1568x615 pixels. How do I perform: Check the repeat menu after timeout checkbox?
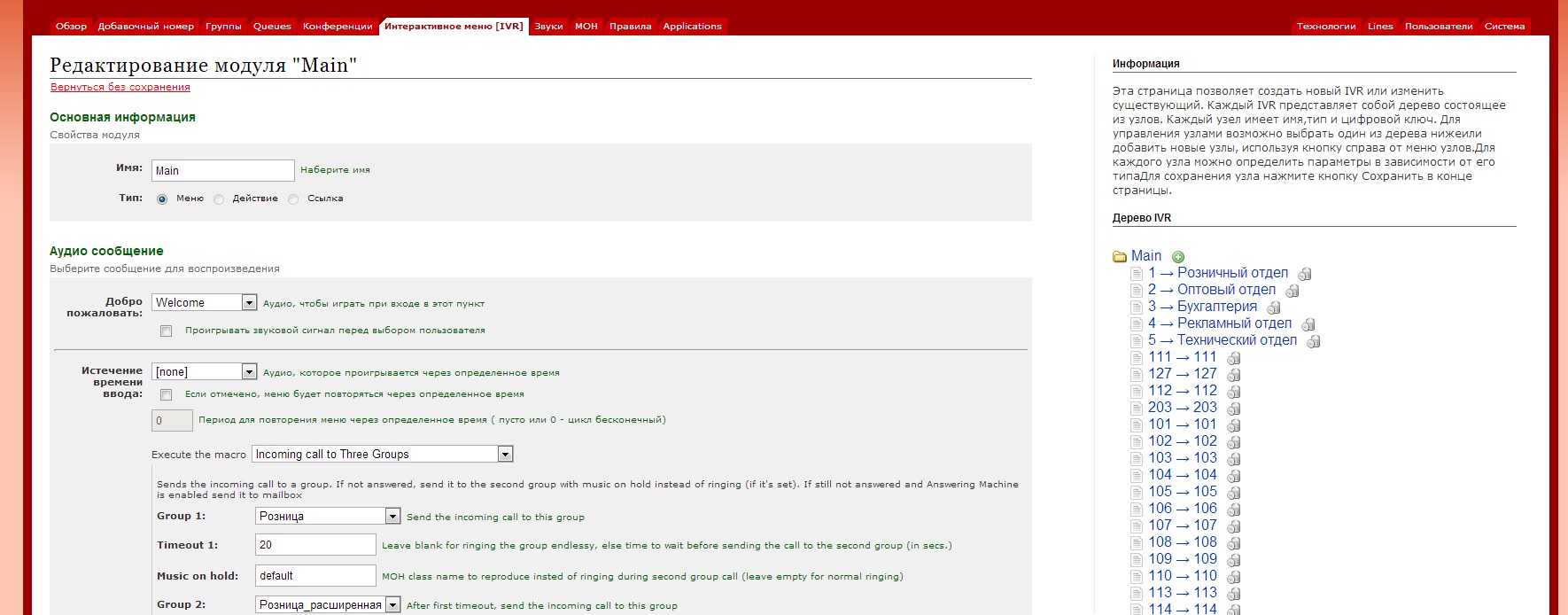pyautogui.click(x=166, y=394)
